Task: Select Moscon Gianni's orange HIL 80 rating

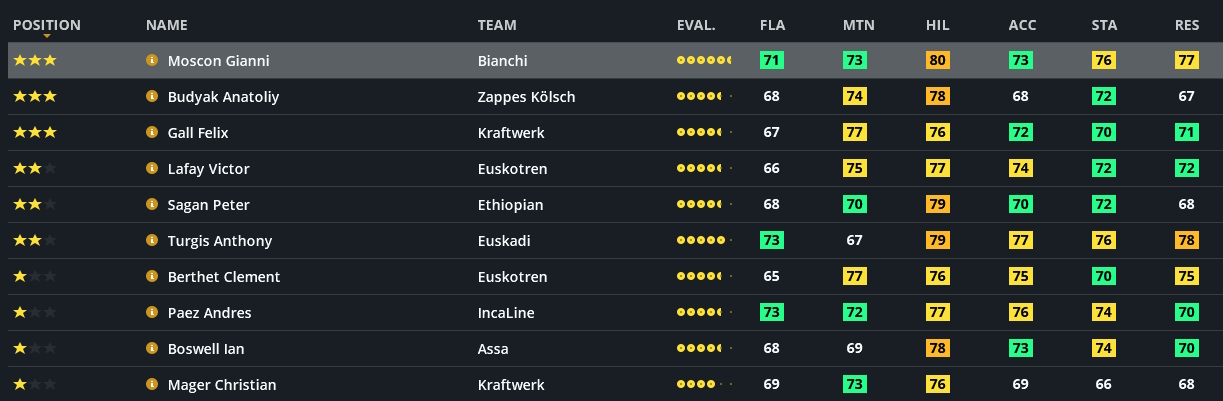Action: (937, 61)
